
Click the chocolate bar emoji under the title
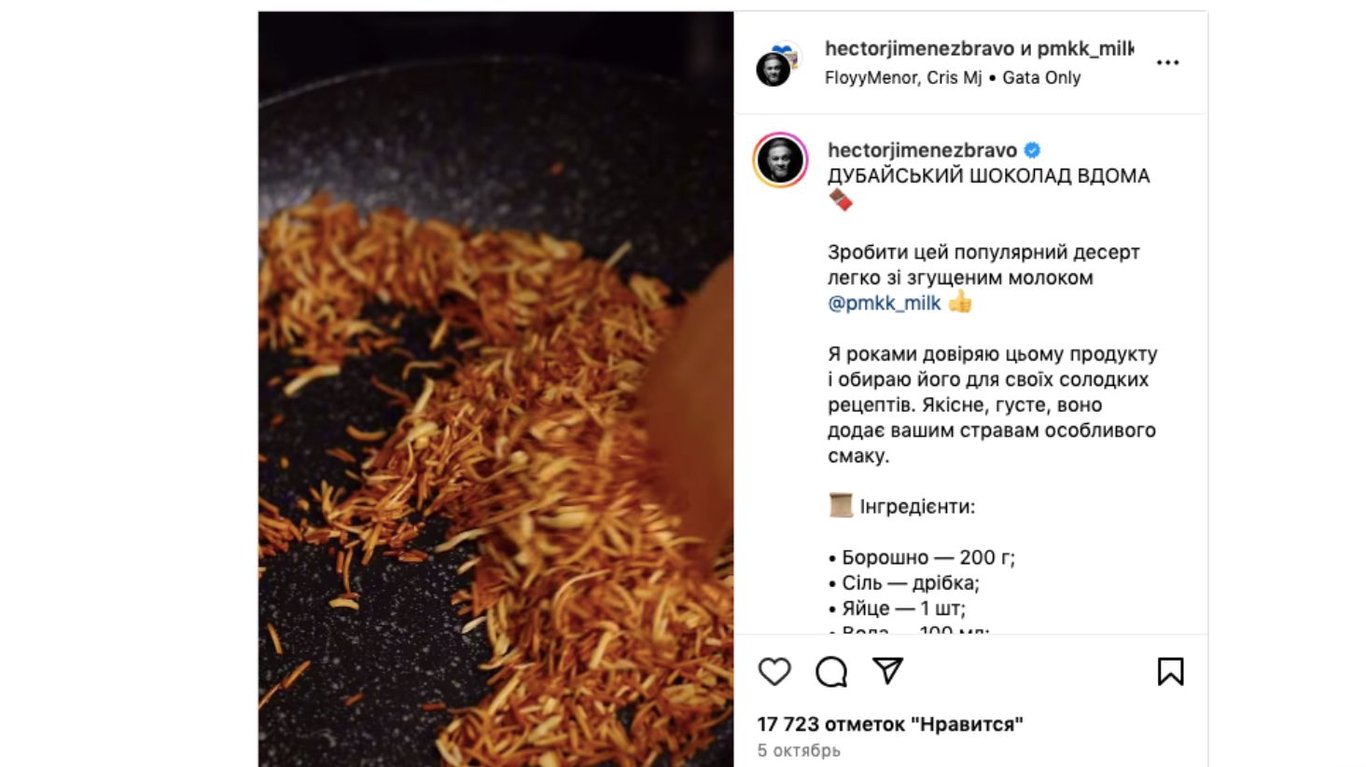point(841,200)
